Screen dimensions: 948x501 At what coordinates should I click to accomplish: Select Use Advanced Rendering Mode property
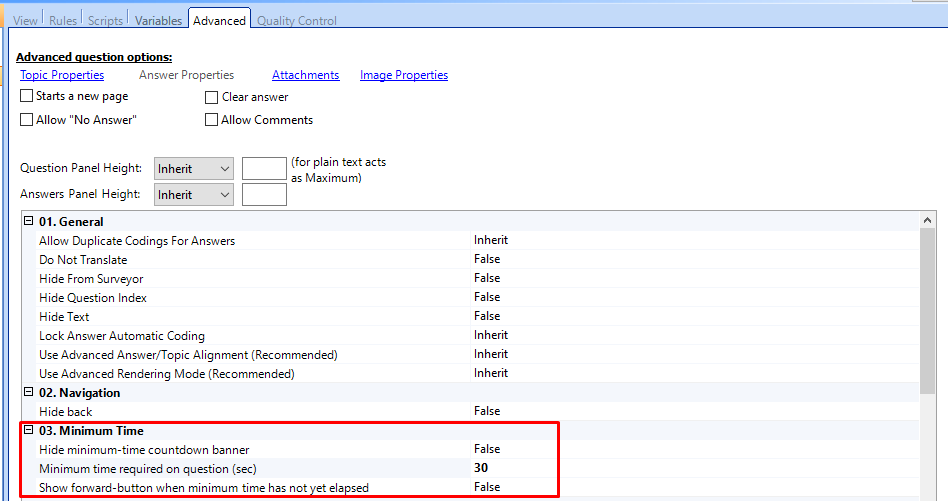tap(478, 373)
